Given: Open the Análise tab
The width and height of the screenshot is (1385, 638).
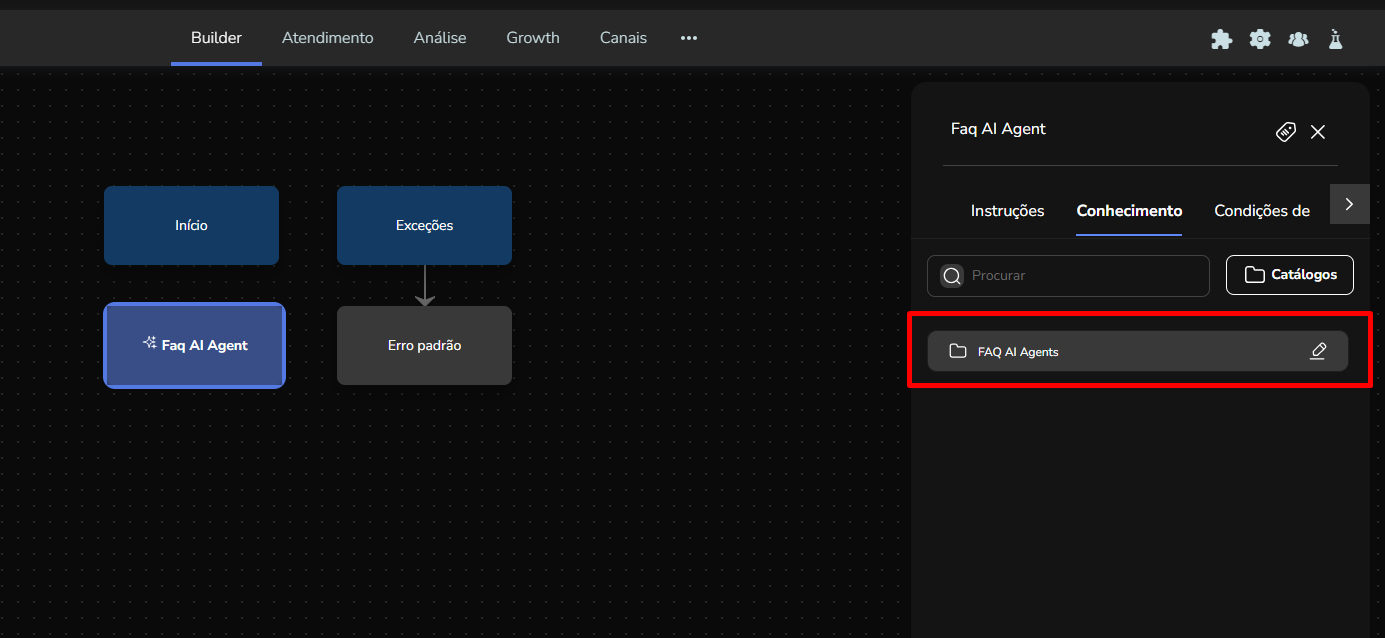Looking at the screenshot, I should click(x=440, y=38).
